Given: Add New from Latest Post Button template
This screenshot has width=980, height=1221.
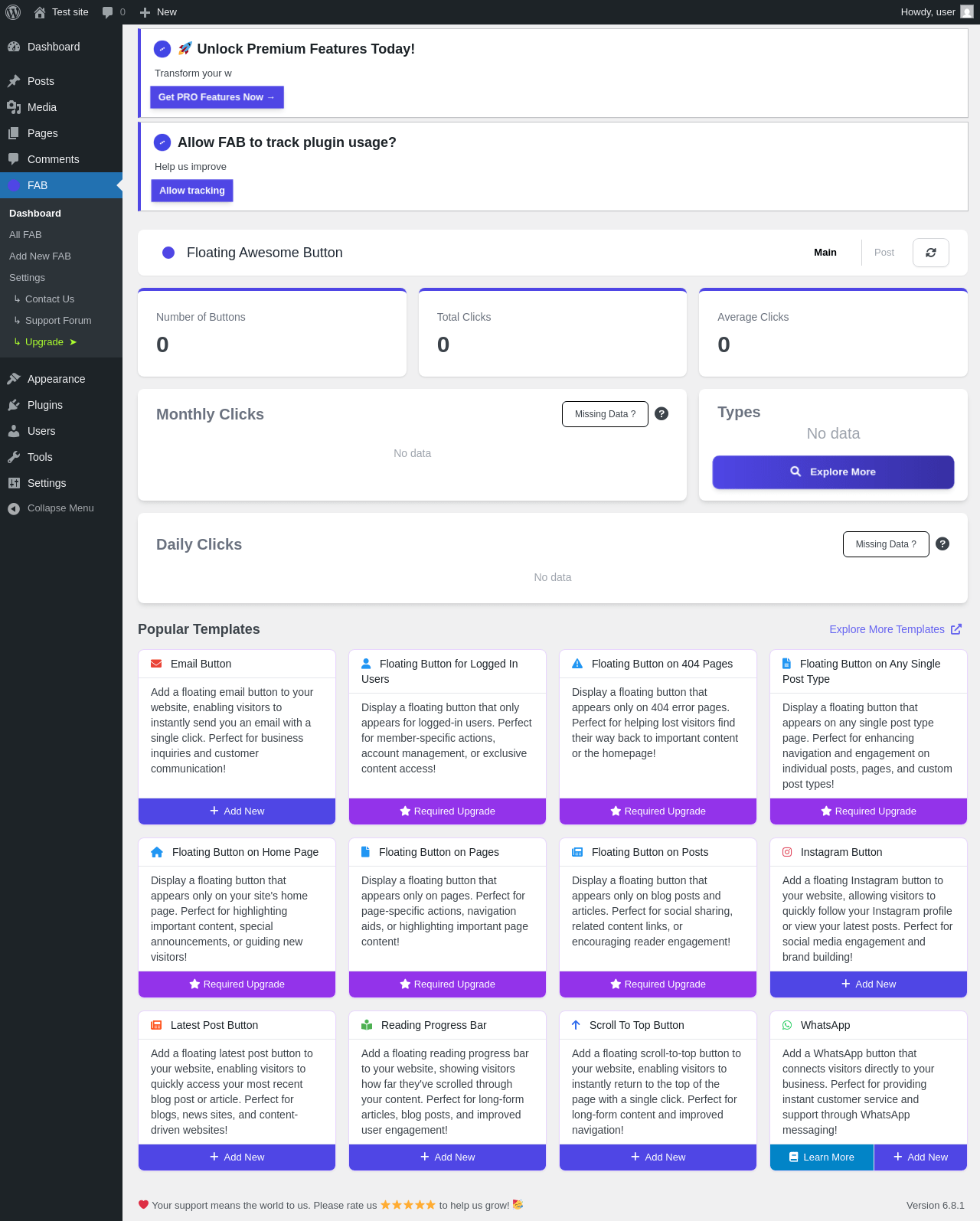Looking at the screenshot, I should pyautogui.click(x=237, y=1157).
